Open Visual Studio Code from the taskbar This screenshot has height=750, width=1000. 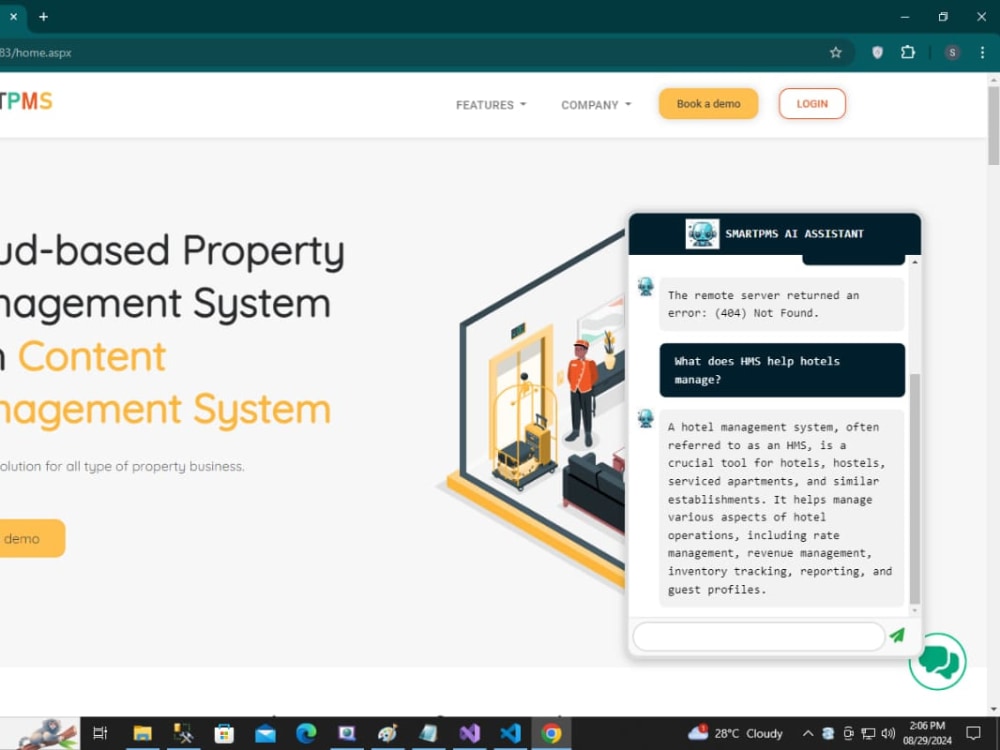510,733
